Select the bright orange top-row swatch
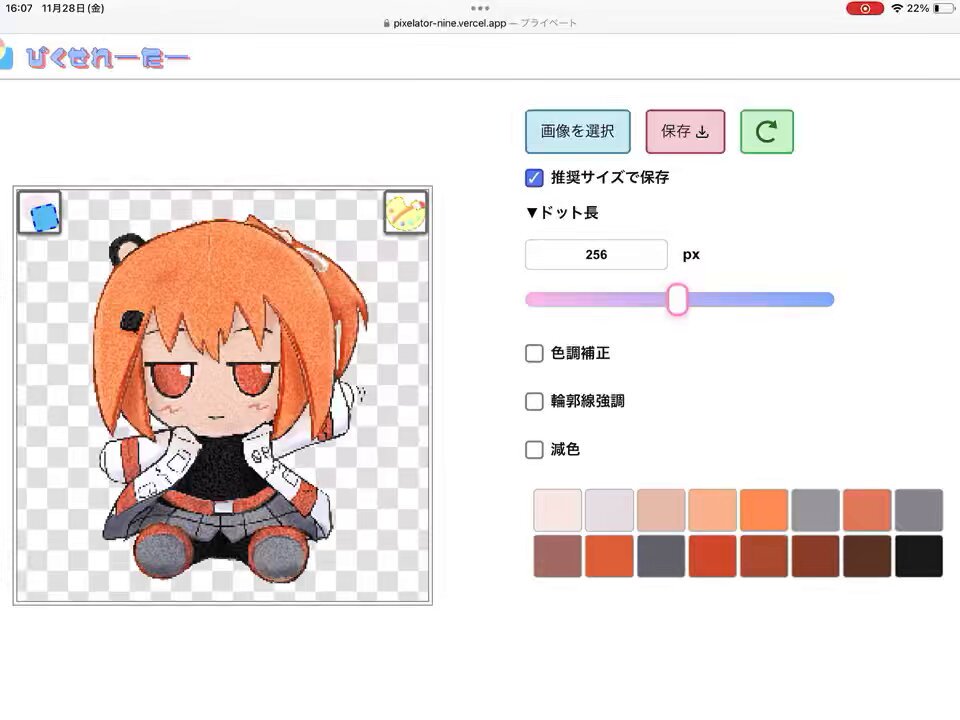Image resolution: width=960 pixels, height=720 pixels. click(764, 510)
